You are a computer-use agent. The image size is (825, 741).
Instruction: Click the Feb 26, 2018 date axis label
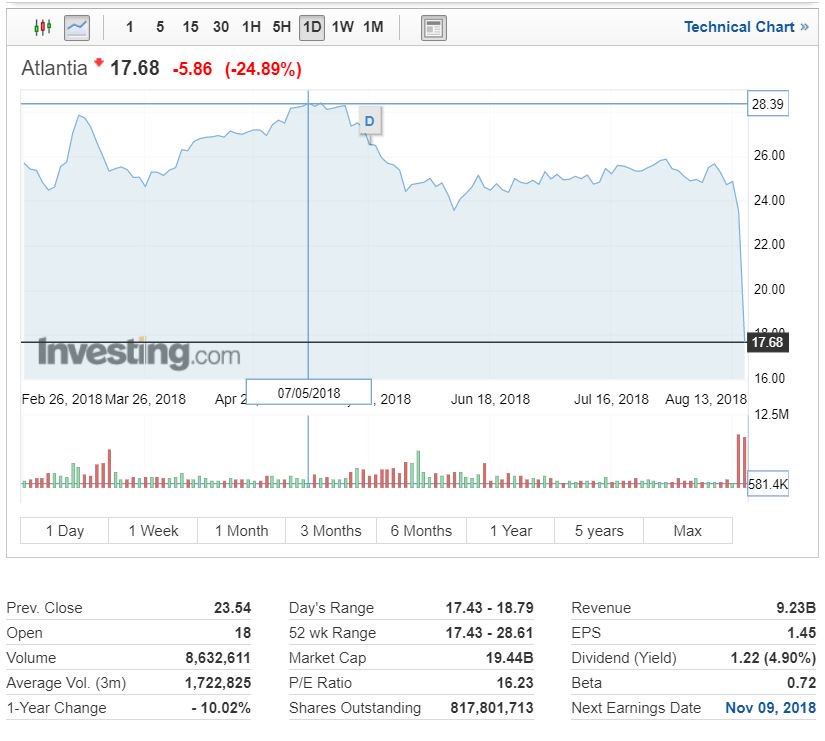tap(62, 399)
